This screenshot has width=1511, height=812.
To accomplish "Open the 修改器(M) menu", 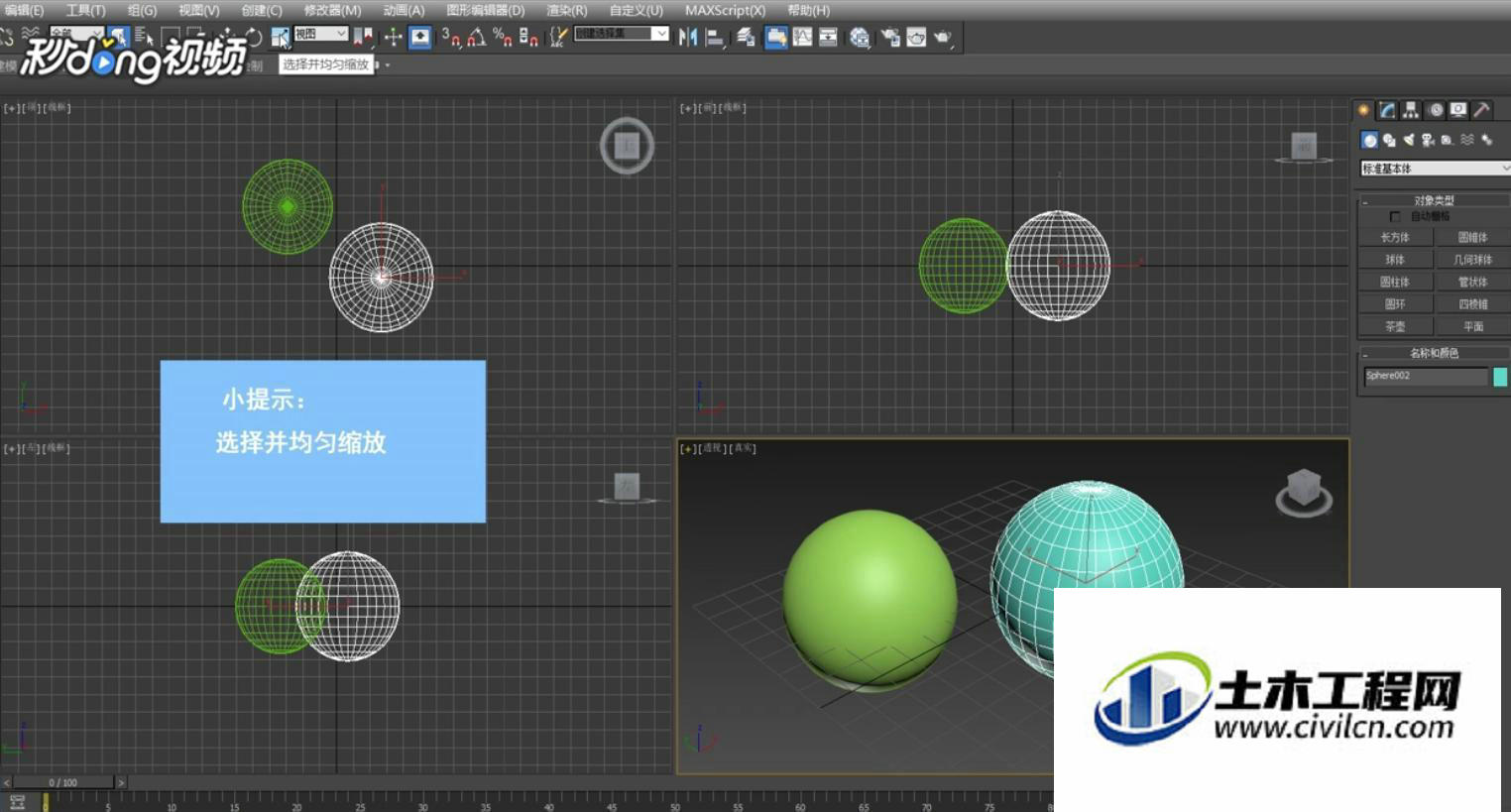I will click(332, 10).
